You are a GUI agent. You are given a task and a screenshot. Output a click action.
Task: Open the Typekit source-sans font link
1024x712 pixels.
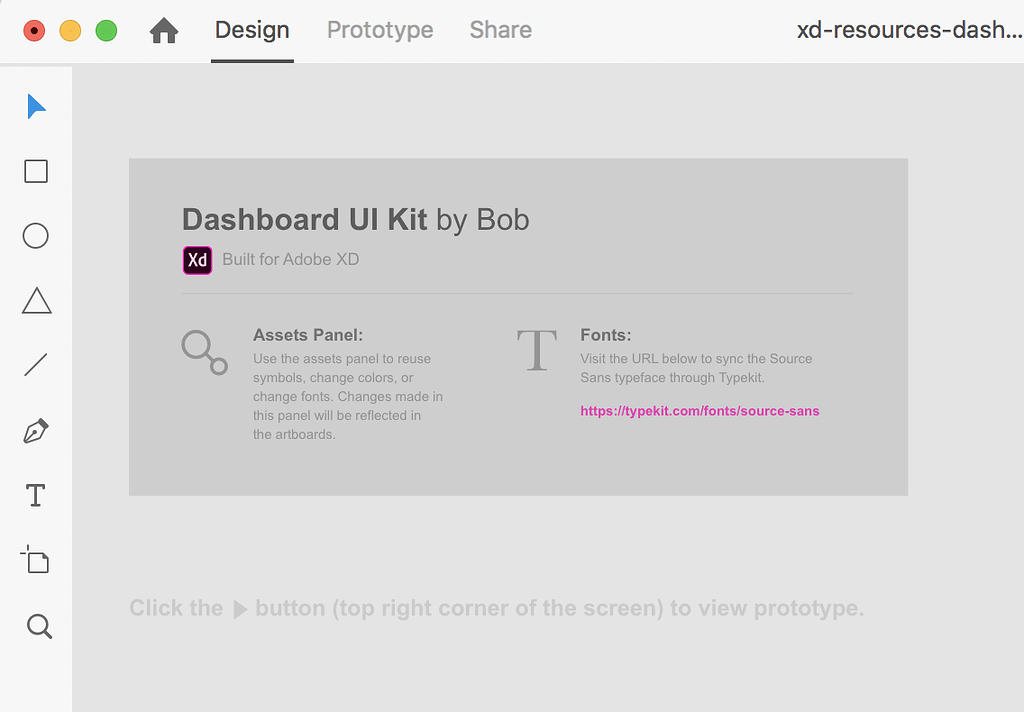pos(699,411)
